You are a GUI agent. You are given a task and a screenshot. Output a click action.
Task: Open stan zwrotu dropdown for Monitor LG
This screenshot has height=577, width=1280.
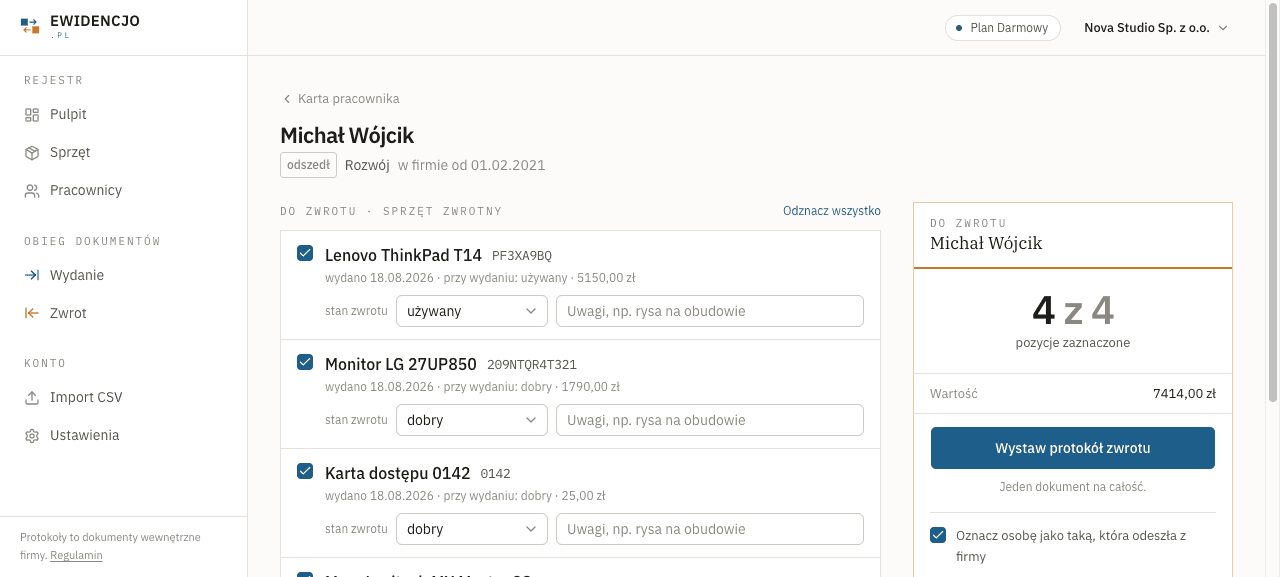pos(472,420)
